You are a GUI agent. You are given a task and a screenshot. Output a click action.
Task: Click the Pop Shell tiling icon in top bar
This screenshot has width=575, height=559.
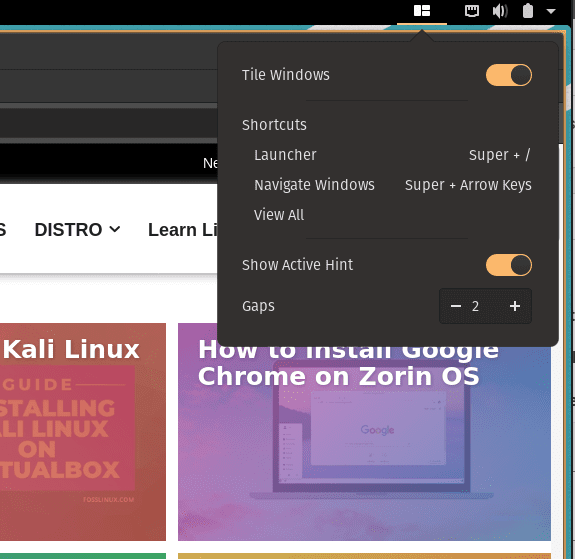pyautogui.click(x=422, y=11)
